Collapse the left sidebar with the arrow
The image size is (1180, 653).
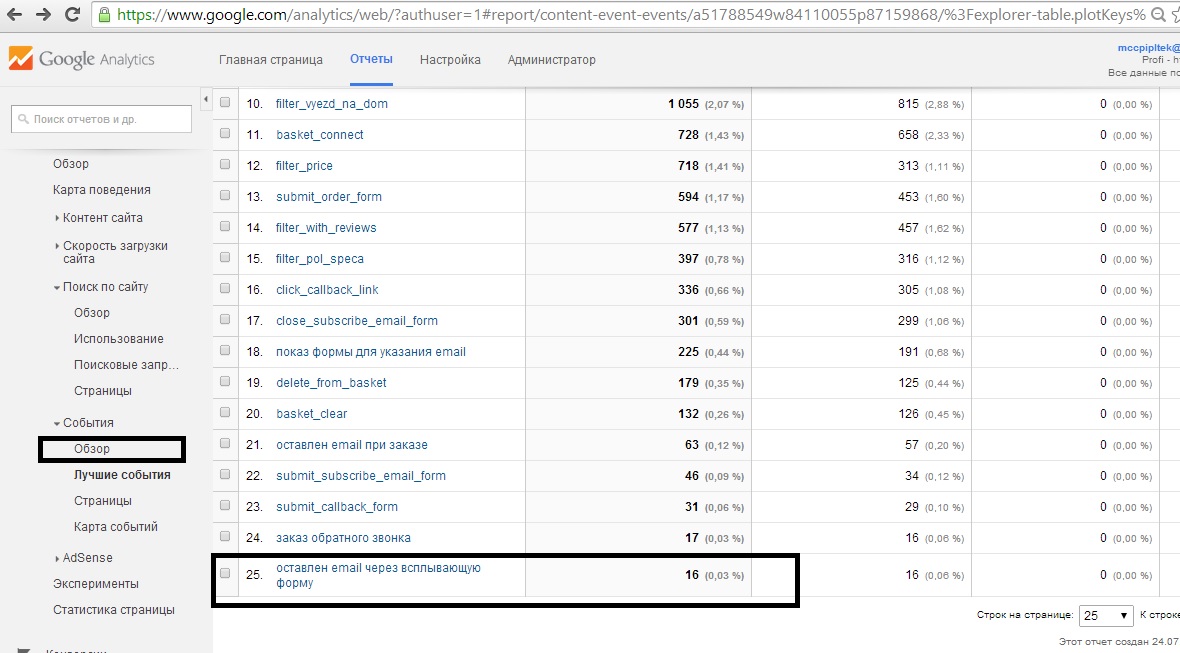205,99
